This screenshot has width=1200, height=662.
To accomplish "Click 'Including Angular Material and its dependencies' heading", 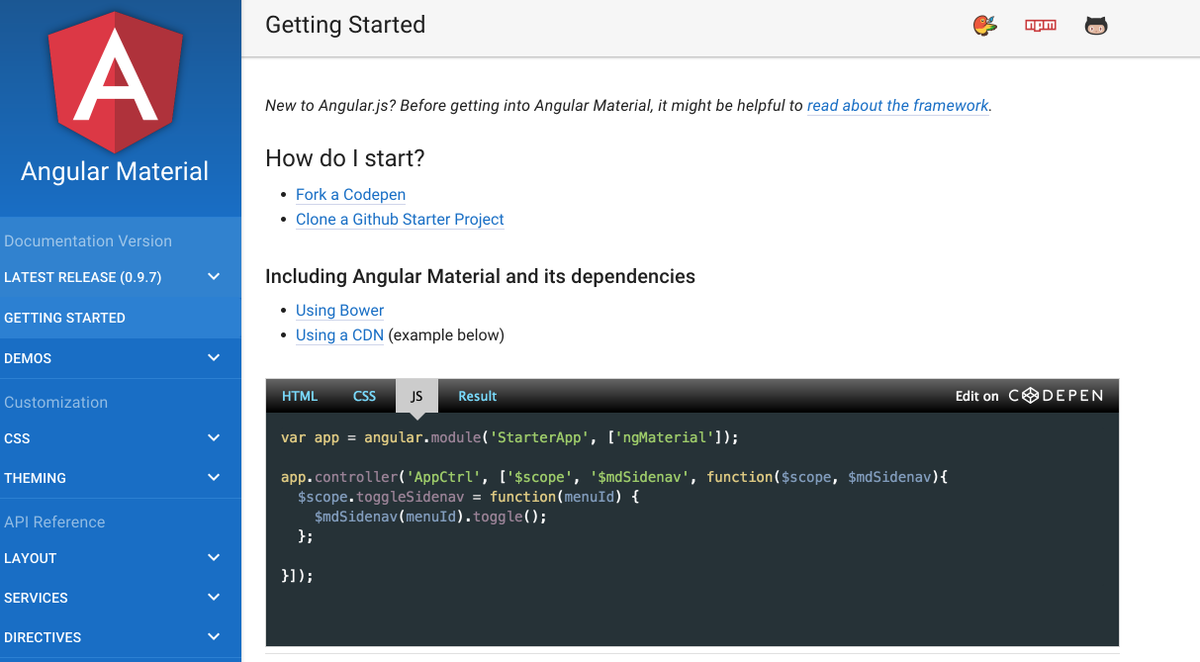I will click(480, 276).
